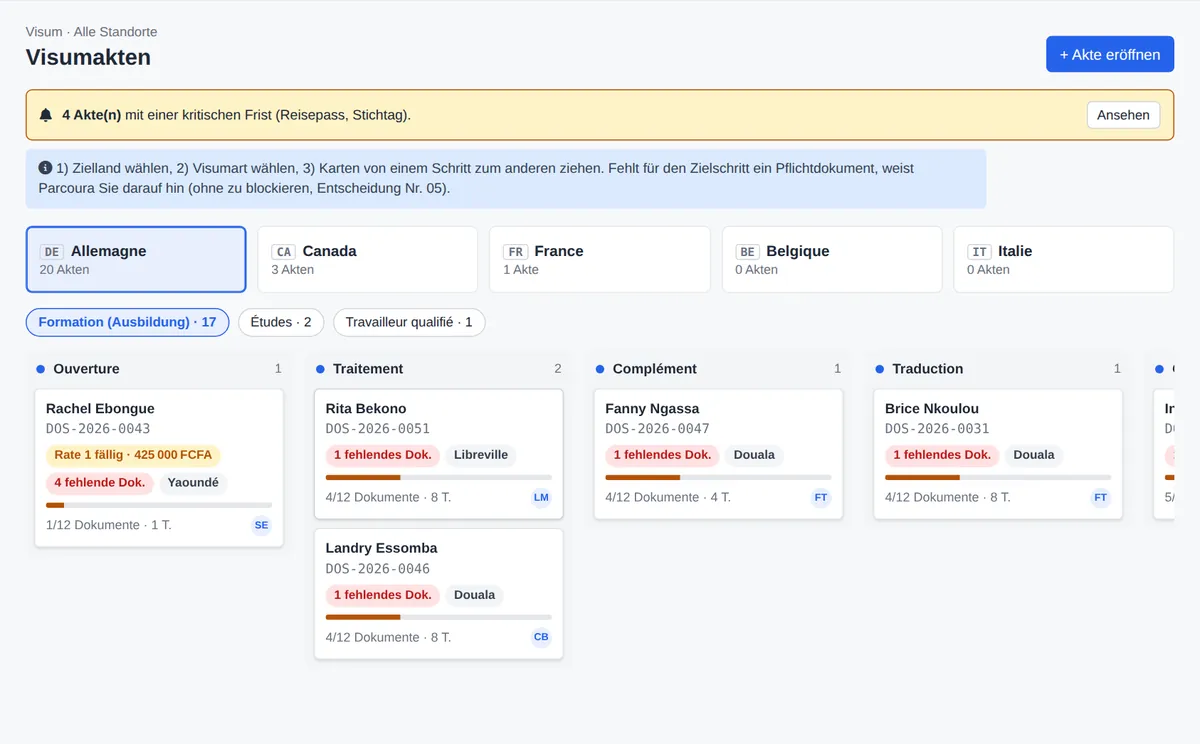Click the FT avatar on Fanny Ngassa's card
The image size is (1200, 744).
[x=821, y=497]
